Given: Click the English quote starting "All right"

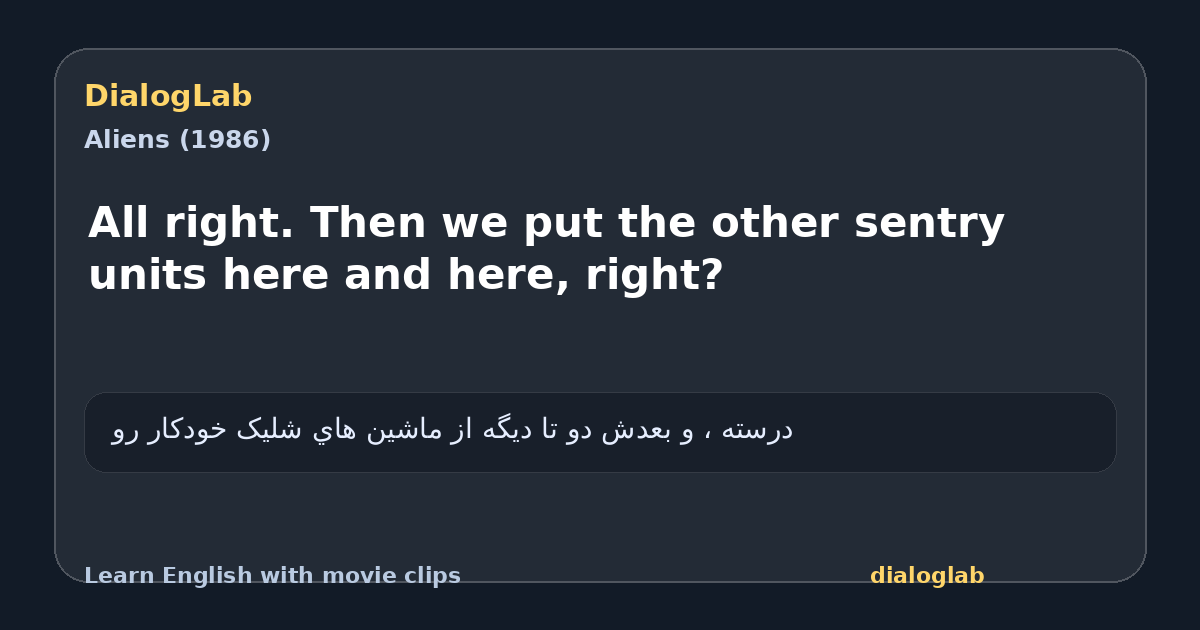Looking at the screenshot, I should (x=546, y=249).
